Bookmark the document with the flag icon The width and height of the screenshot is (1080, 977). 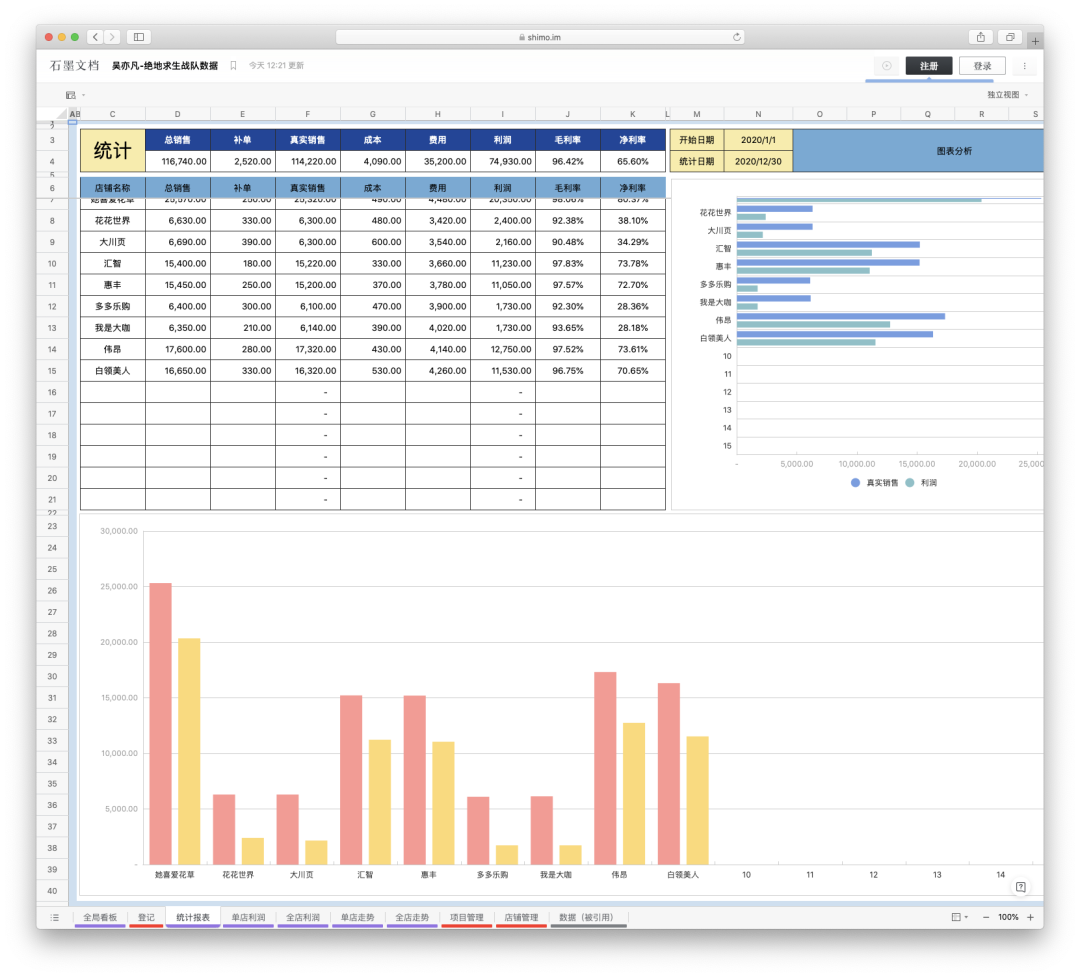233,65
